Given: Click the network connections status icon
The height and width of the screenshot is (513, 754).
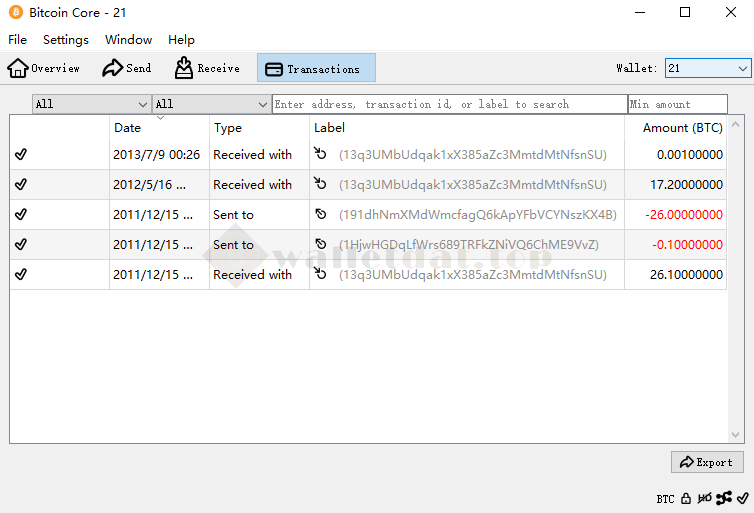Looking at the screenshot, I should pos(724,498).
